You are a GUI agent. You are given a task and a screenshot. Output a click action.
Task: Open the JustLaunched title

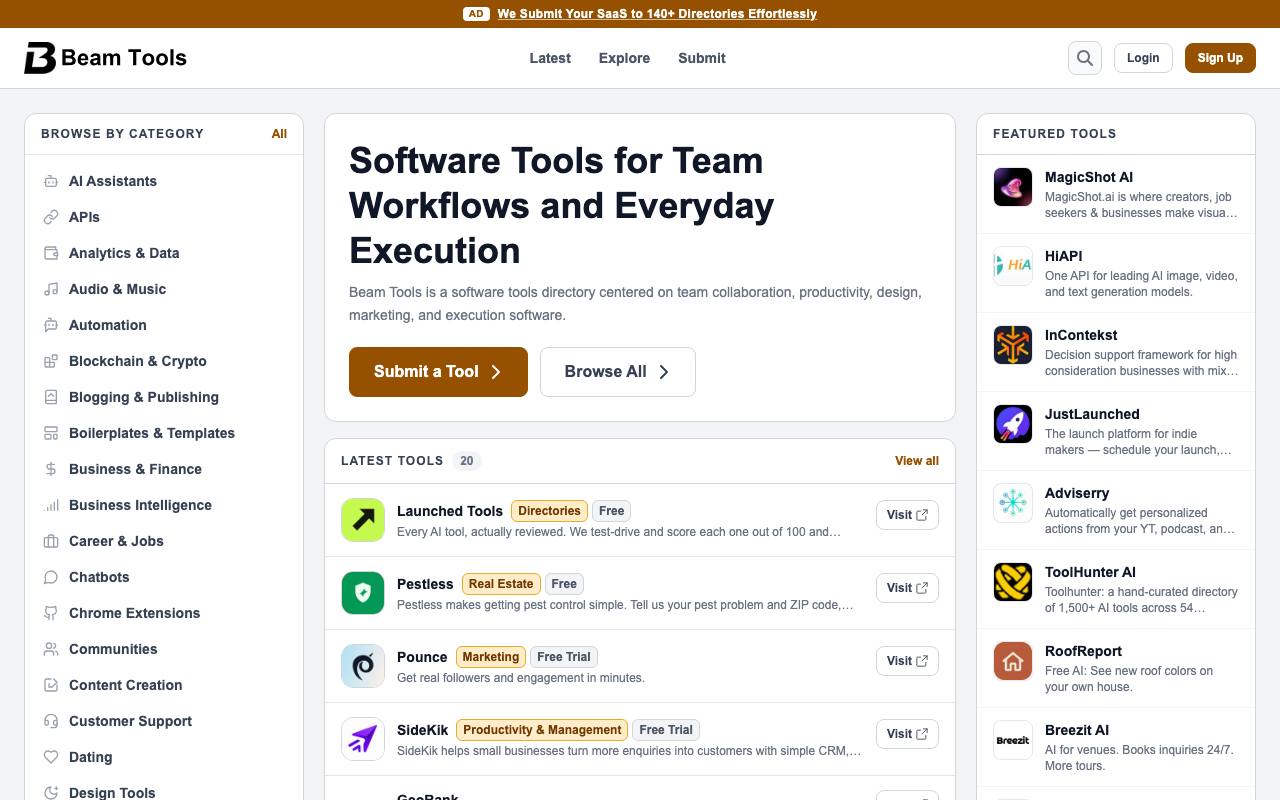[x=1092, y=414]
